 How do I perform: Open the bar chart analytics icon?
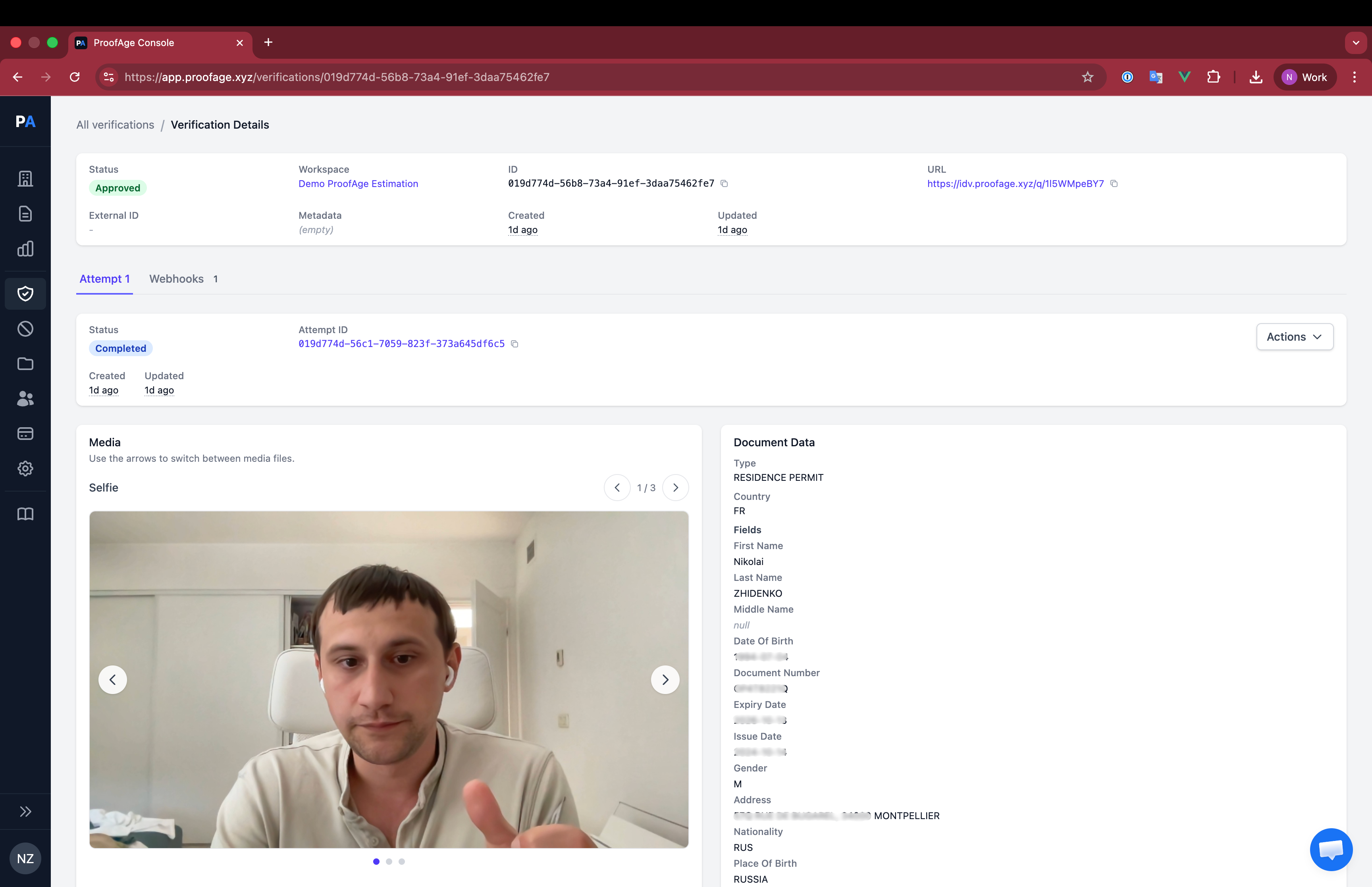pos(25,249)
